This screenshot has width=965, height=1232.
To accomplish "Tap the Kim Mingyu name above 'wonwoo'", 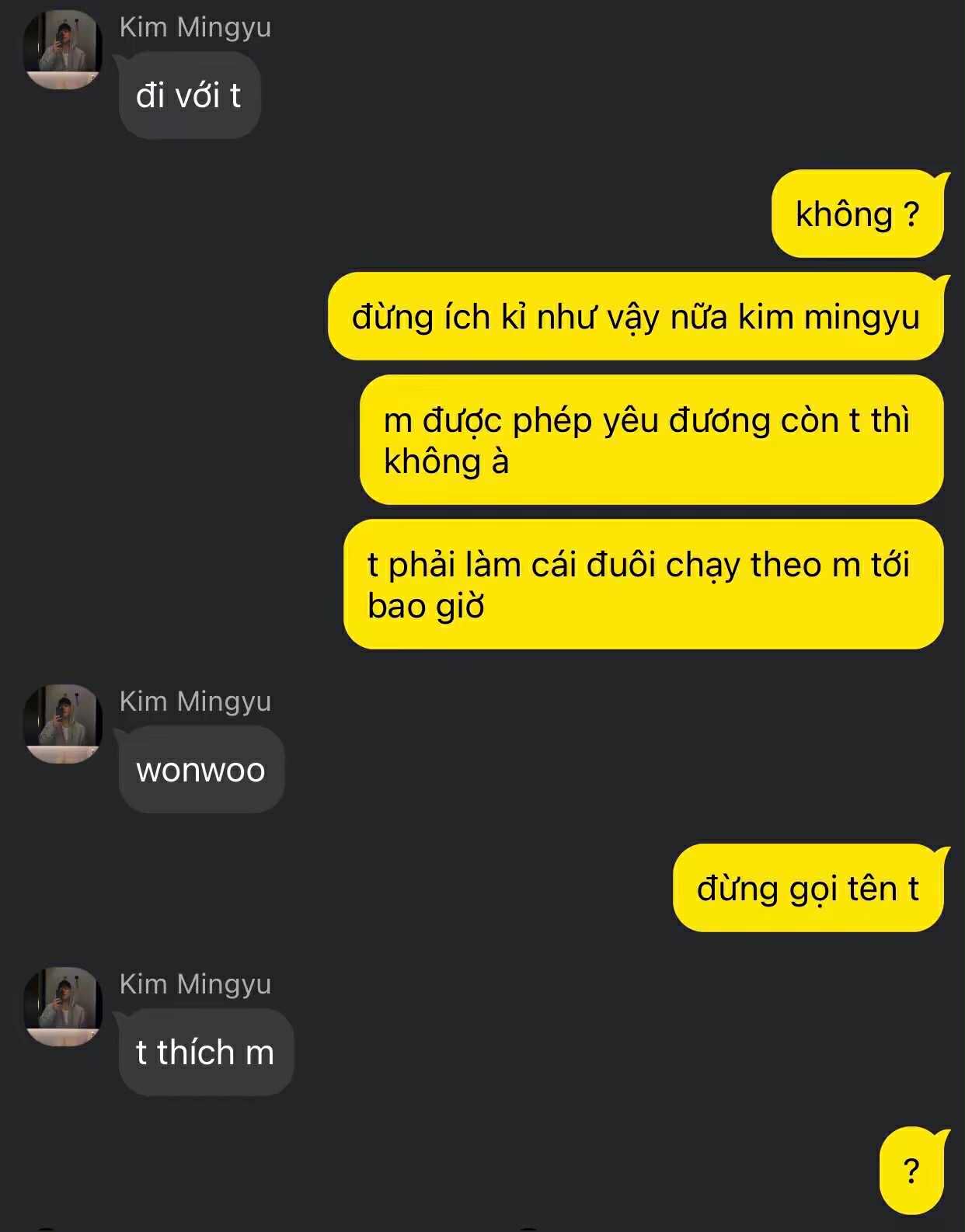I will click(x=195, y=701).
